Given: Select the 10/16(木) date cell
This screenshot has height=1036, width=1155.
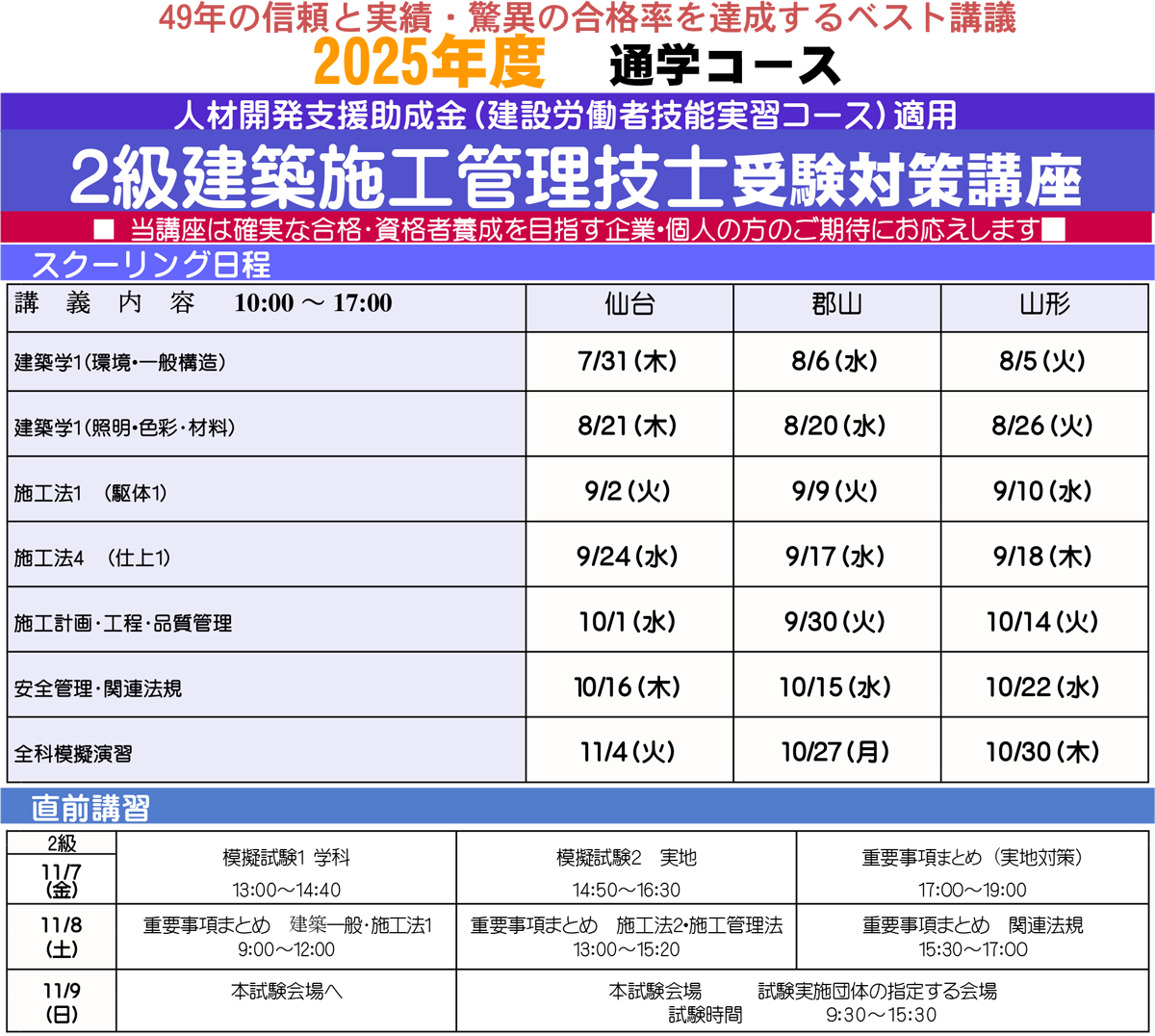Looking at the screenshot, I should click(x=629, y=686).
